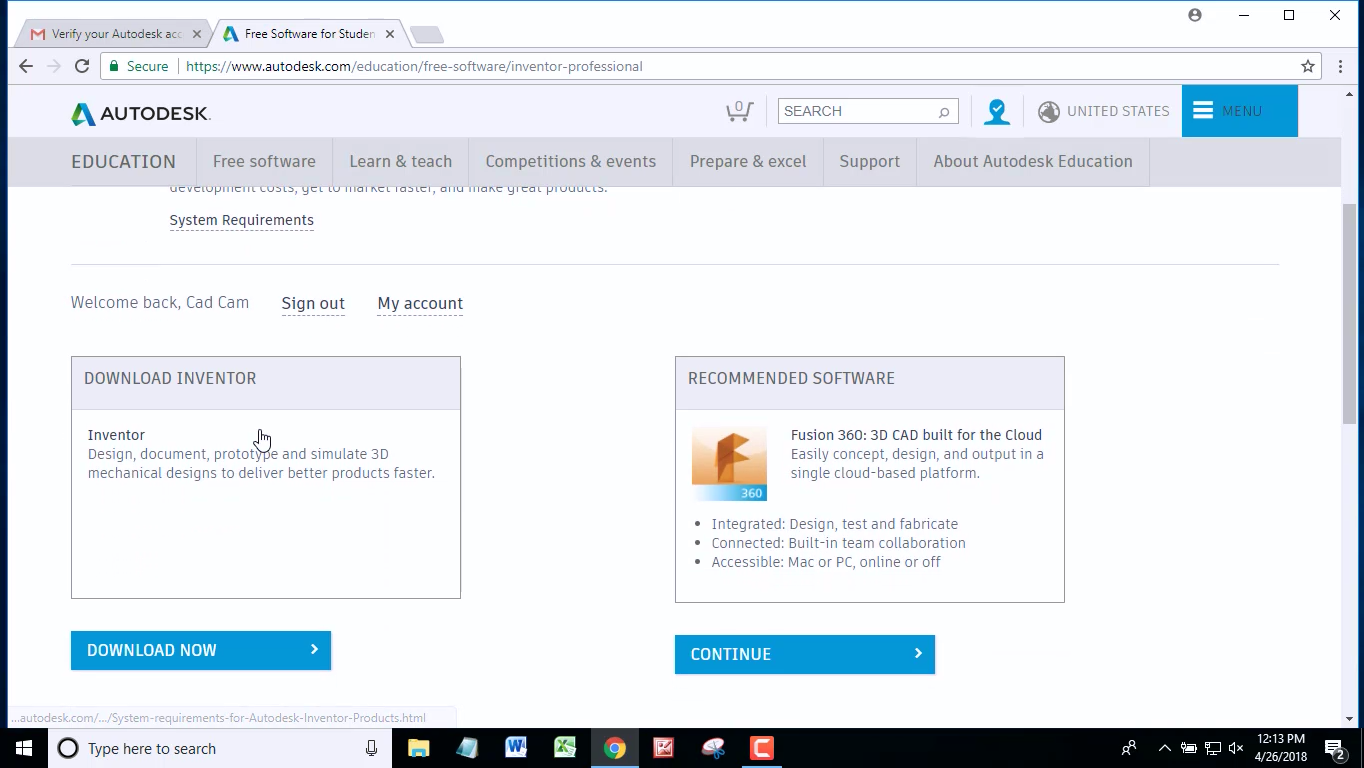The width and height of the screenshot is (1364, 768).
Task: Click the DOWNLOAD NOW button
Action: 201,650
